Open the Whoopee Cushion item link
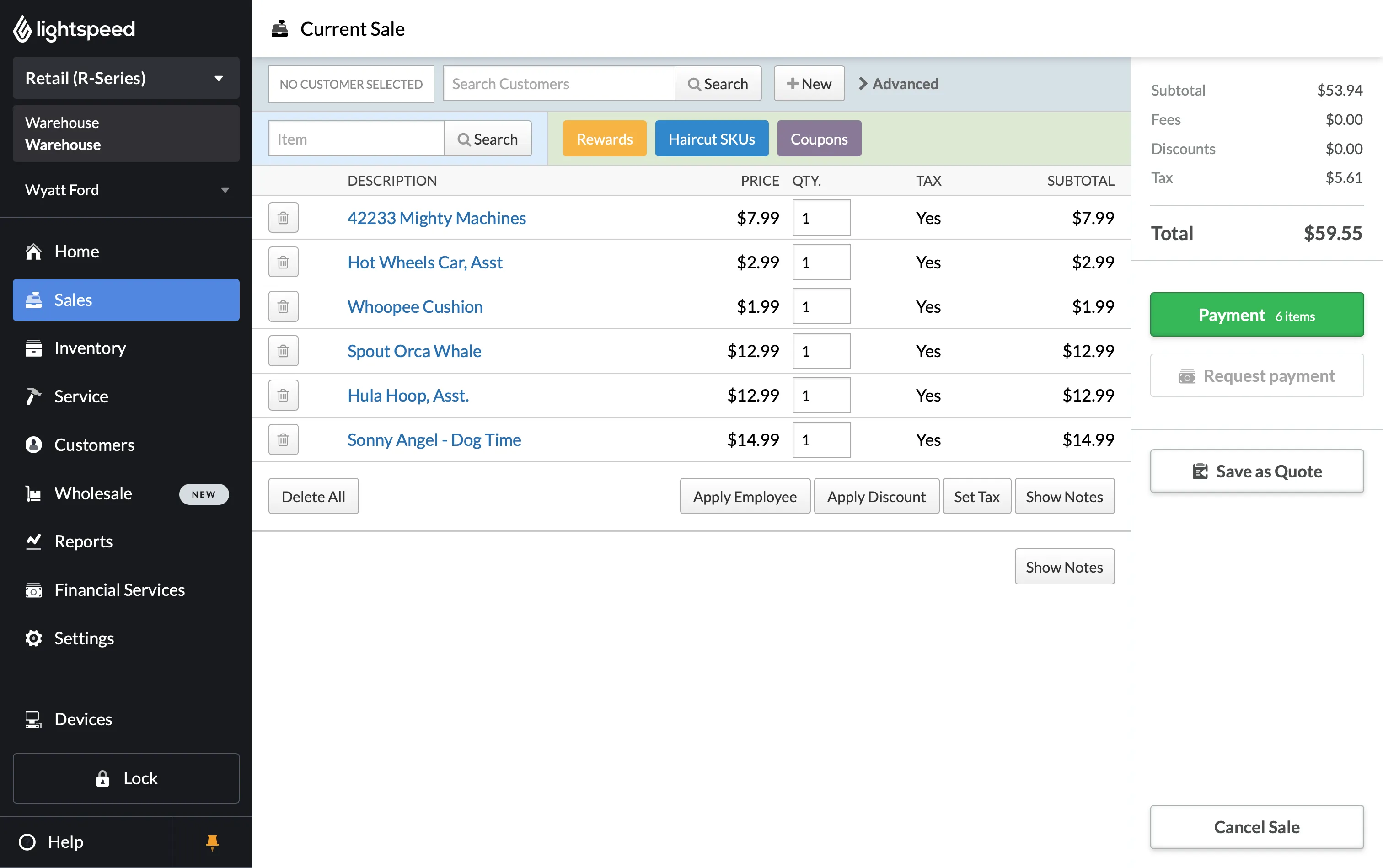This screenshot has width=1383, height=868. pos(415,306)
